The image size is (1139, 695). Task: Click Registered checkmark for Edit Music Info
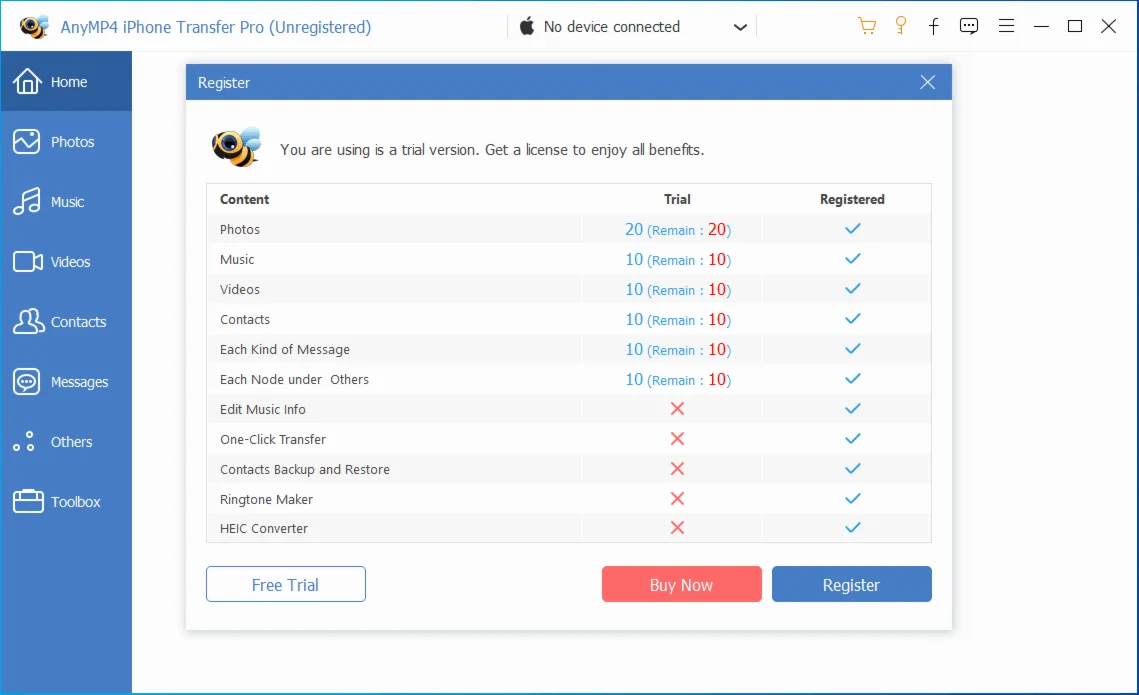853,408
